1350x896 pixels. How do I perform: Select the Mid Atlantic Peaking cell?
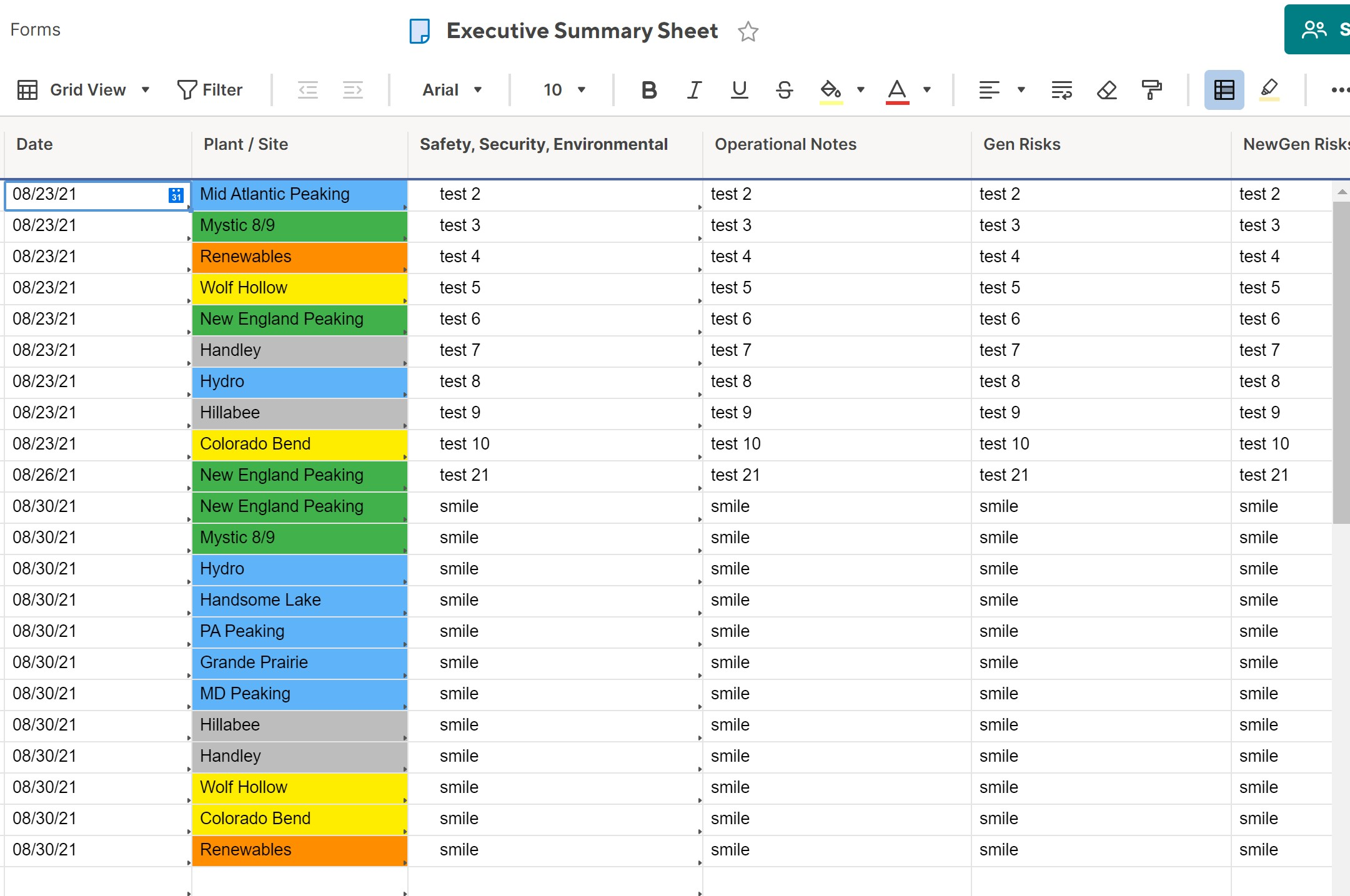pos(300,195)
